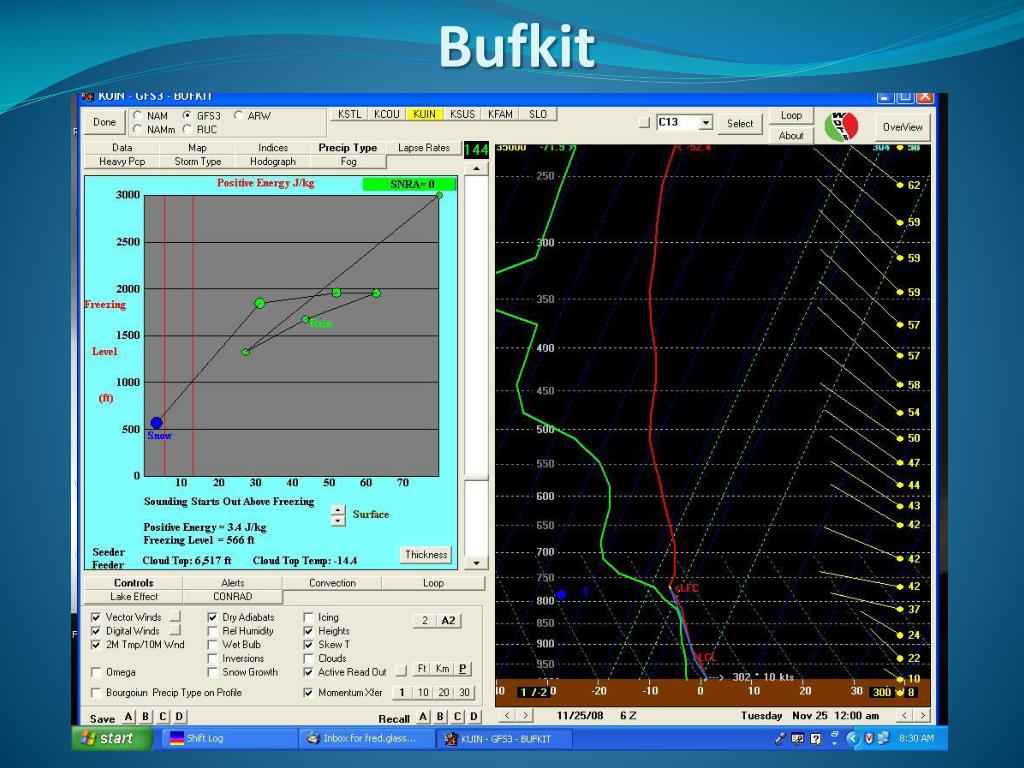Viewport: 1024px width, 768px height.
Task: Switch to the Fog tab
Action: click(x=348, y=161)
